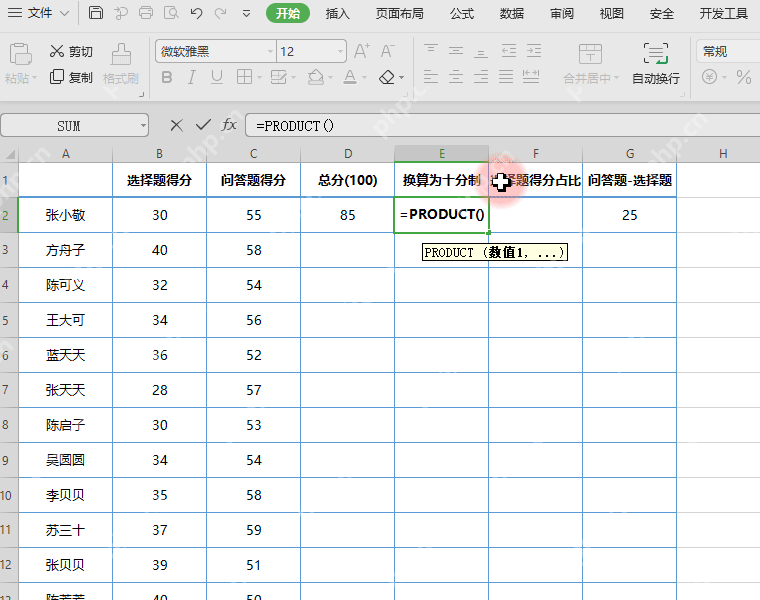760x600 pixels.
Task: Expand the font color dropdown arrow
Action: [x=364, y=78]
